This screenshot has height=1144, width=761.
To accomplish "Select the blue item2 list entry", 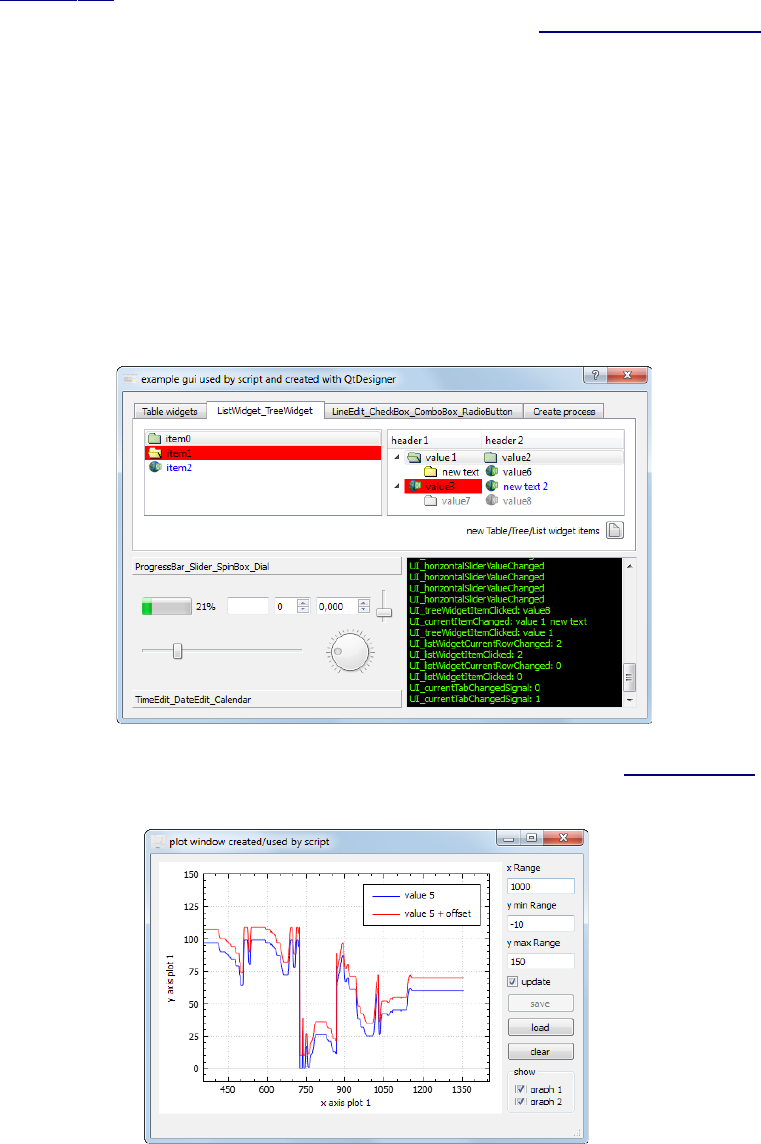I will (x=263, y=468).
